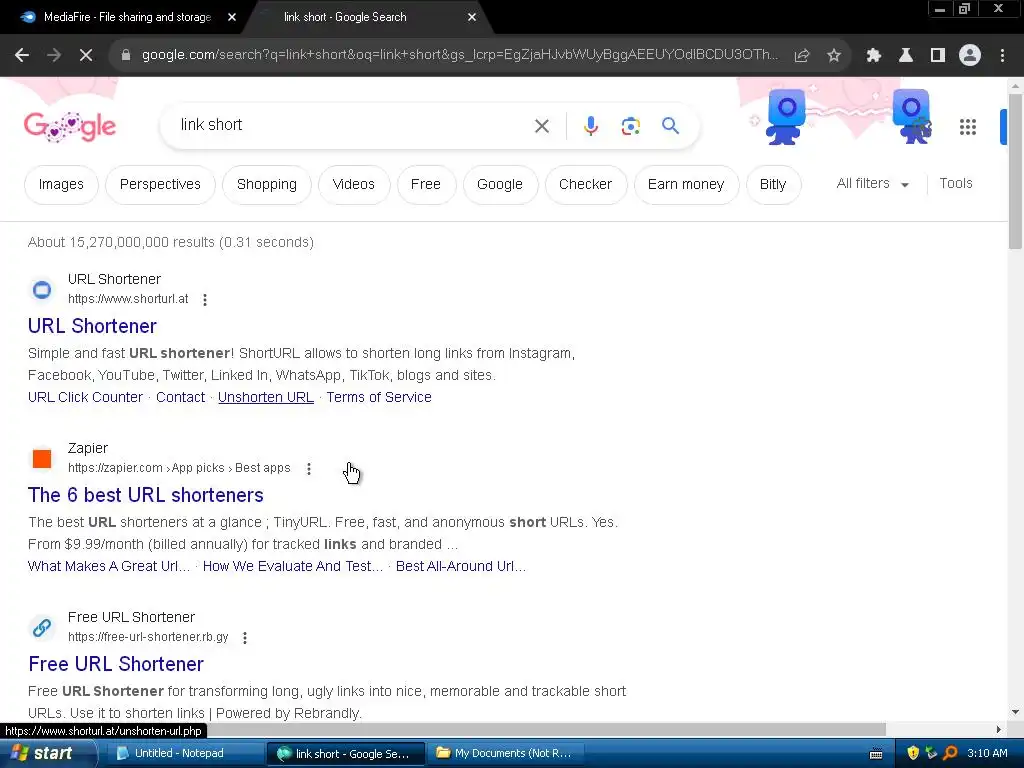This screenshot has height=768, width=1024.
Task: Click the Google Valentine doodle logo
Action: coord(70,126)
